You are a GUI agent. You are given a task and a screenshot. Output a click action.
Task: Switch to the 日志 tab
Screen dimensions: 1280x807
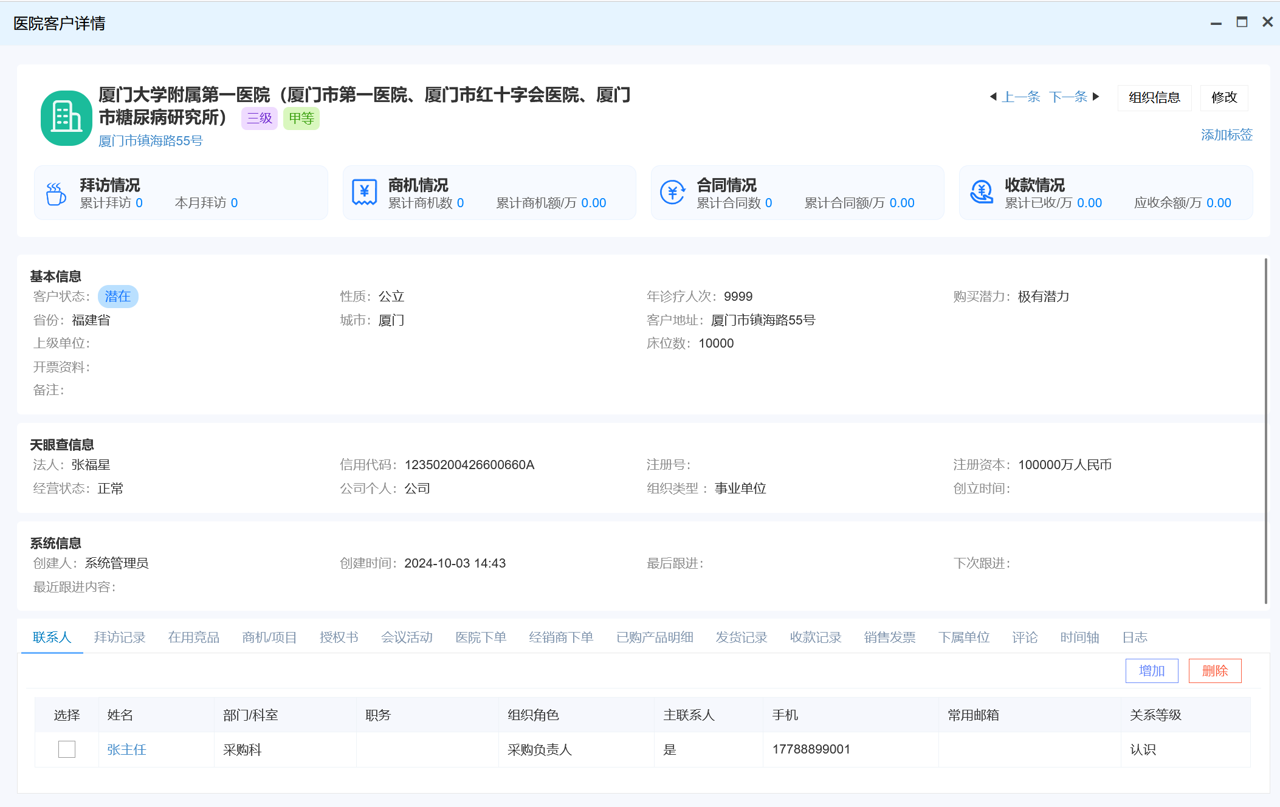coord(1135,636)
